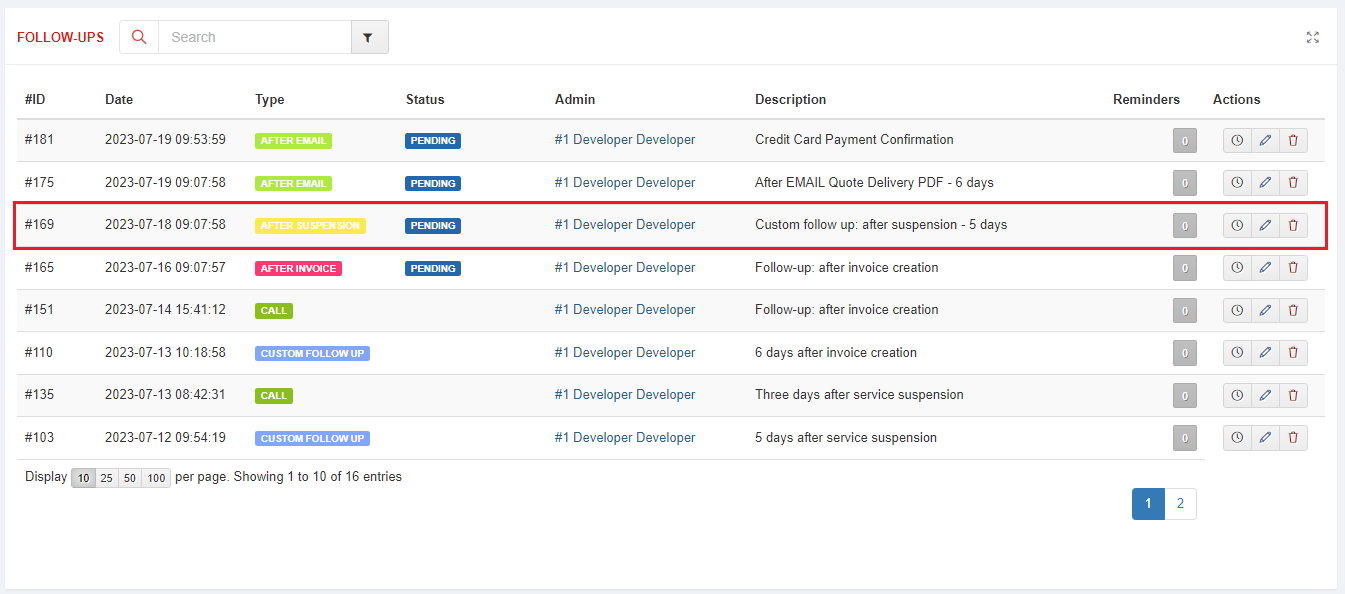Show 25 entries per page

pyautogui.click(x=106, y=478)
